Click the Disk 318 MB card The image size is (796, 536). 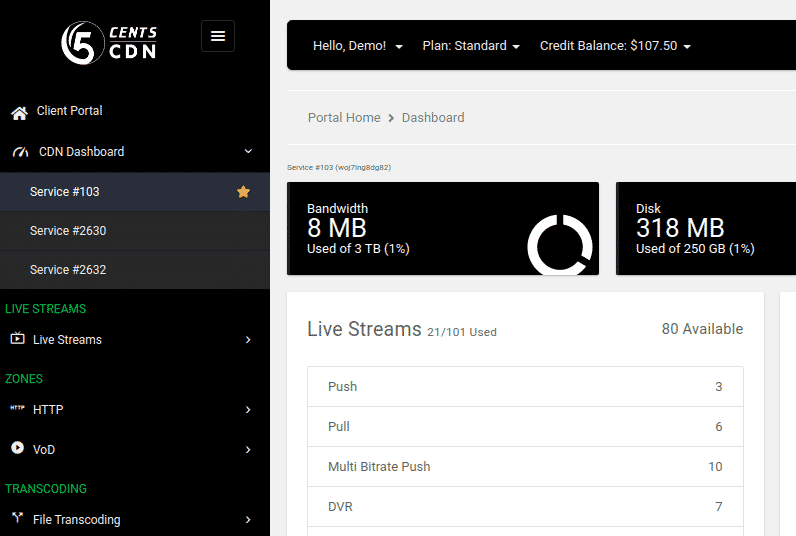tap(706, 229)
